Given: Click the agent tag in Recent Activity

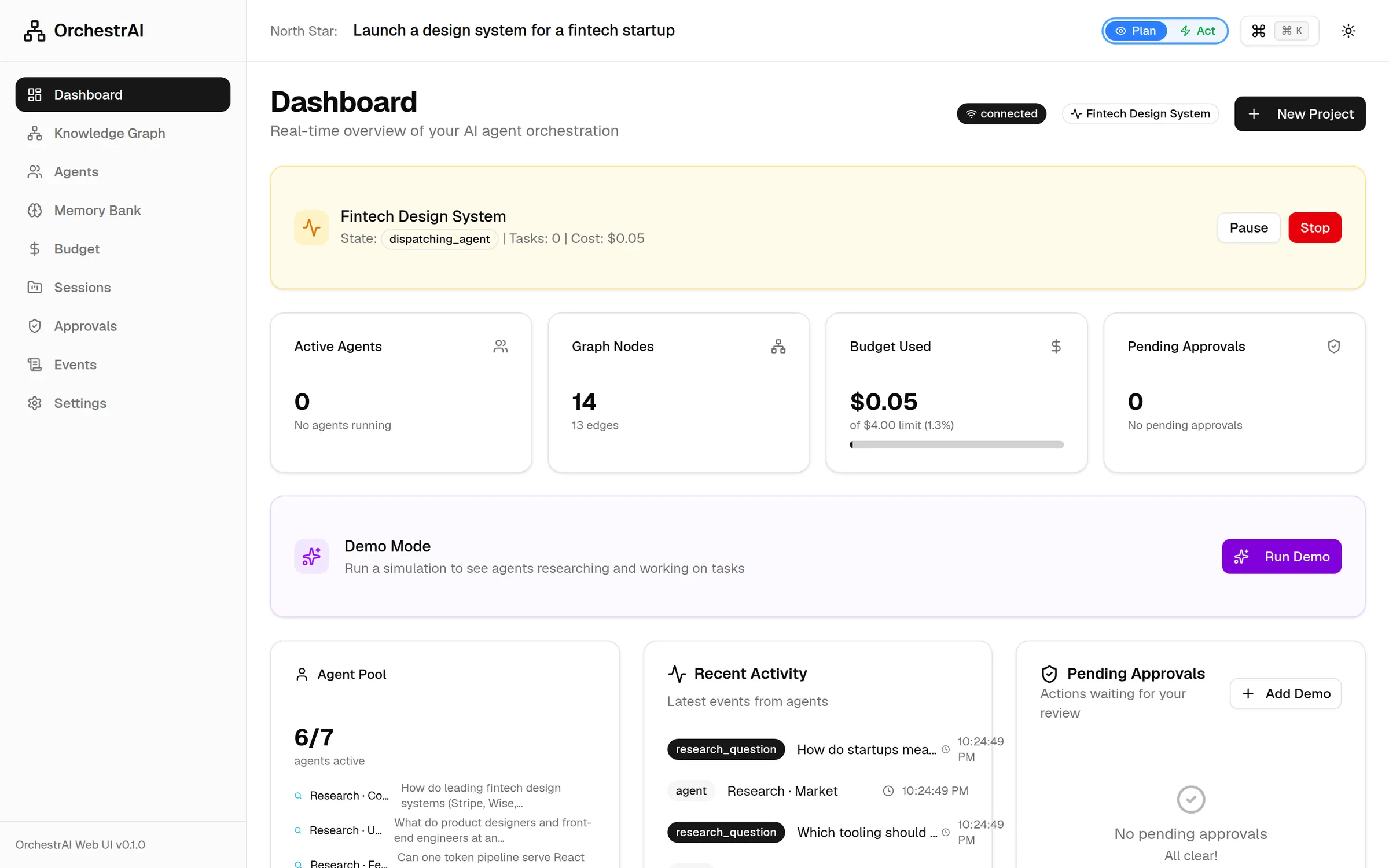Looking at the screenshot, I should coord(691,790).
